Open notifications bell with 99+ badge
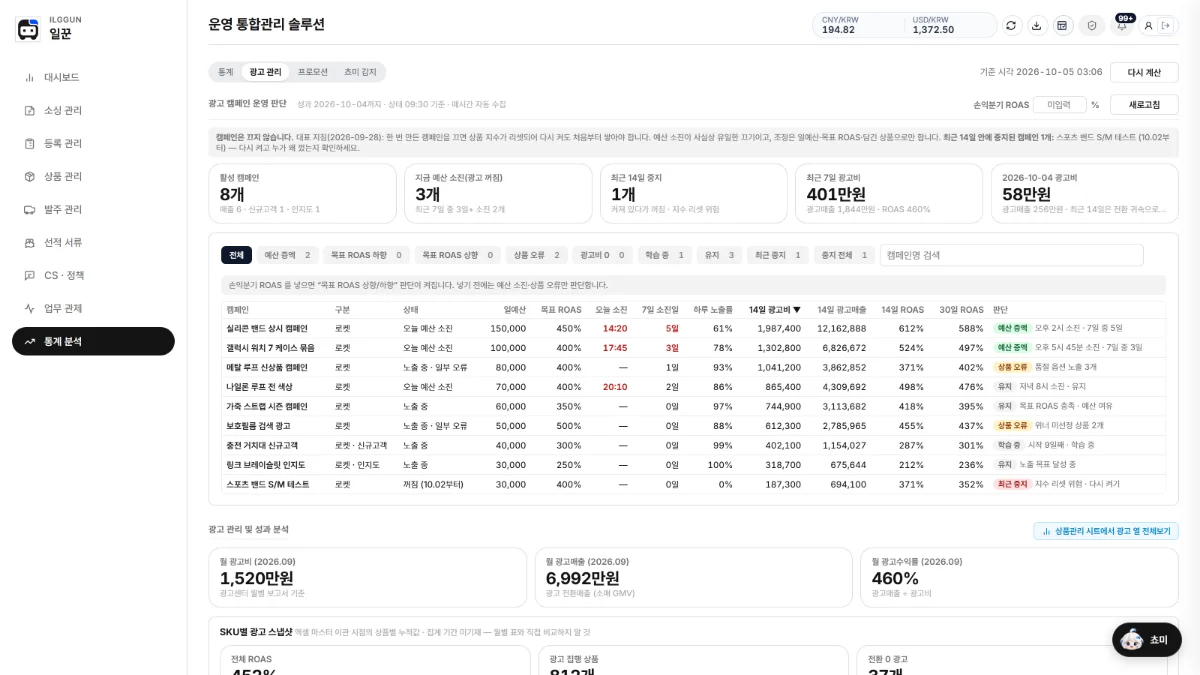Image resolution: width=1200 pixels, height=675 pixels. 1122,25
